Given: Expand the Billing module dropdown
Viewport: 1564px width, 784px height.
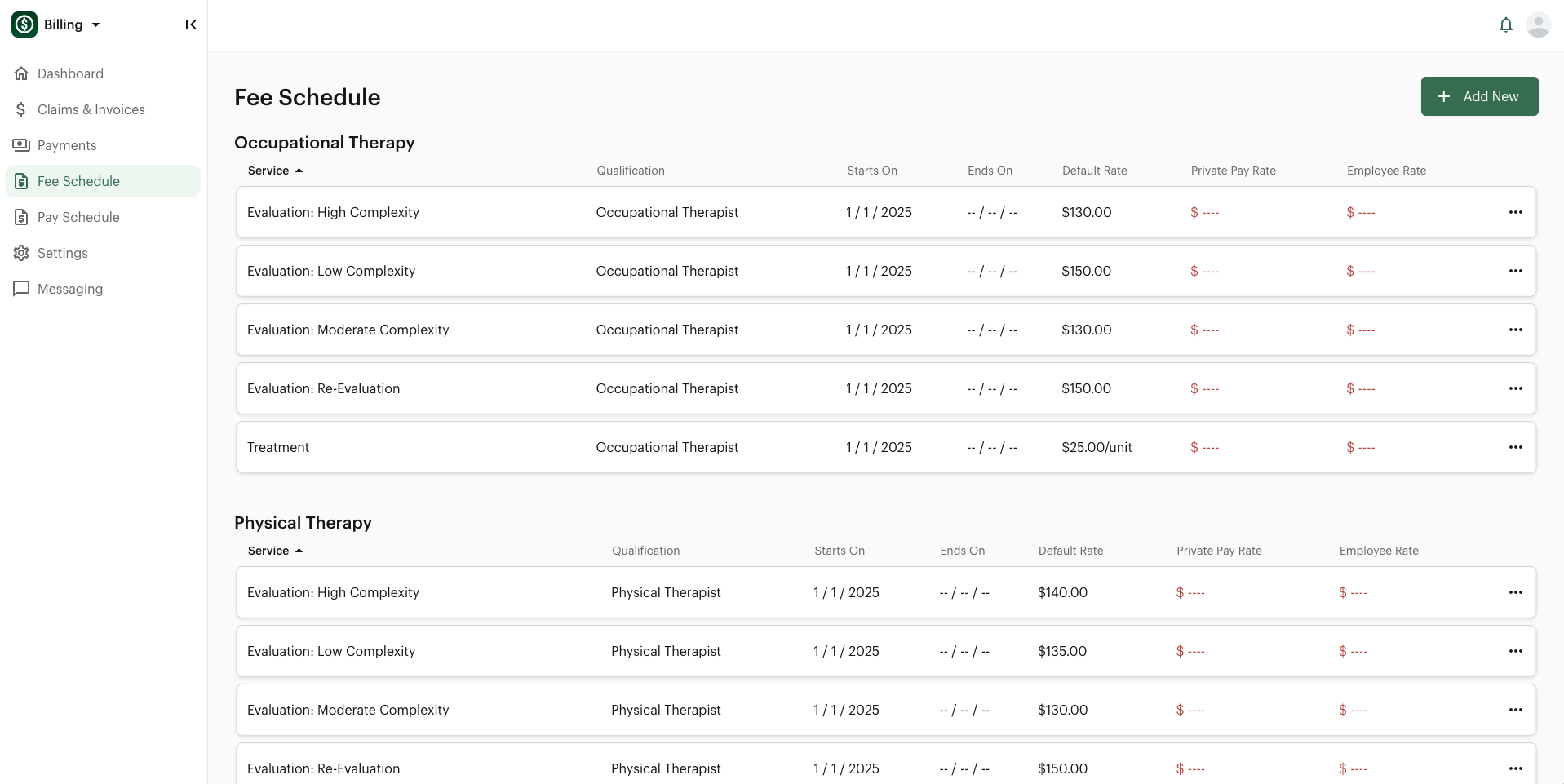Looking at the screenshot, I should (95, 24).
